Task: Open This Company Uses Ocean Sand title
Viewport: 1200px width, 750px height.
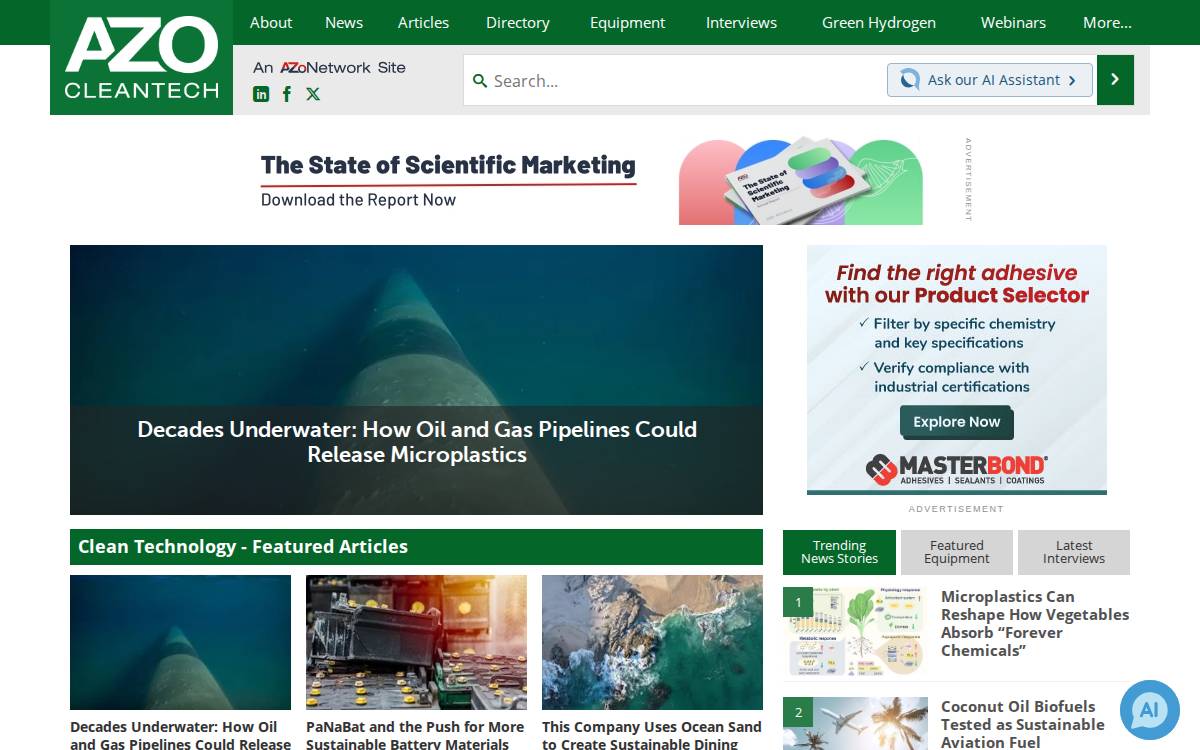Action: [652, 735]
